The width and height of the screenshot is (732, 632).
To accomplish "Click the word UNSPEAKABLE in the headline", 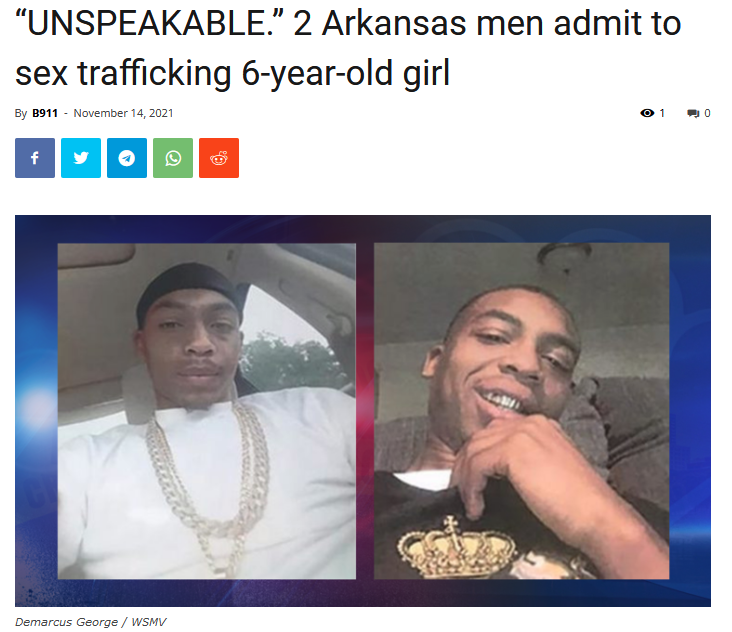I will pyautogui.click(x=147, y=22).
